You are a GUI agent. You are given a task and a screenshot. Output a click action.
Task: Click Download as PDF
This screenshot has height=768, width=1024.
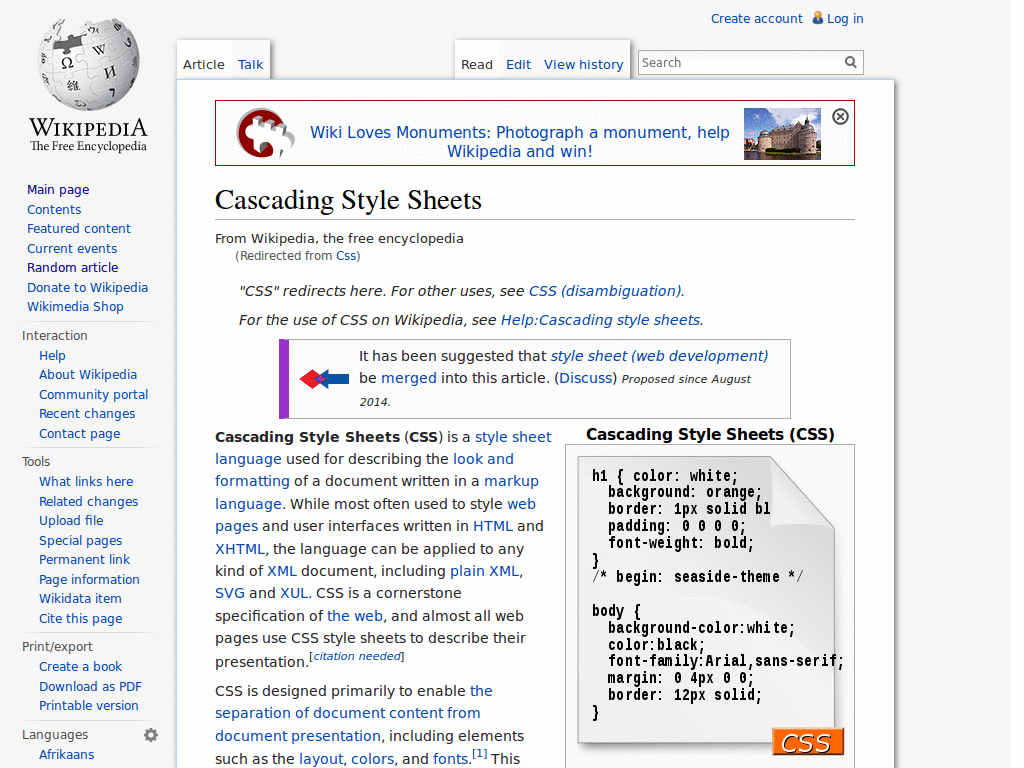(90, 687)
